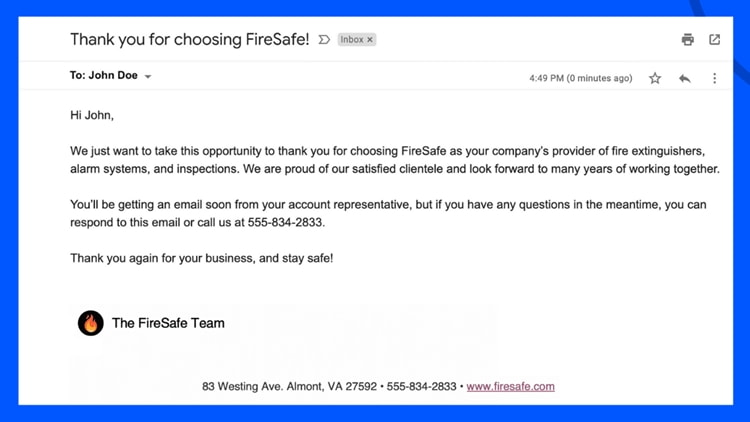This screenshot has height=422, width=750.
Task: Click the importance marker beside the subject
Action: [x=324, y=40]
